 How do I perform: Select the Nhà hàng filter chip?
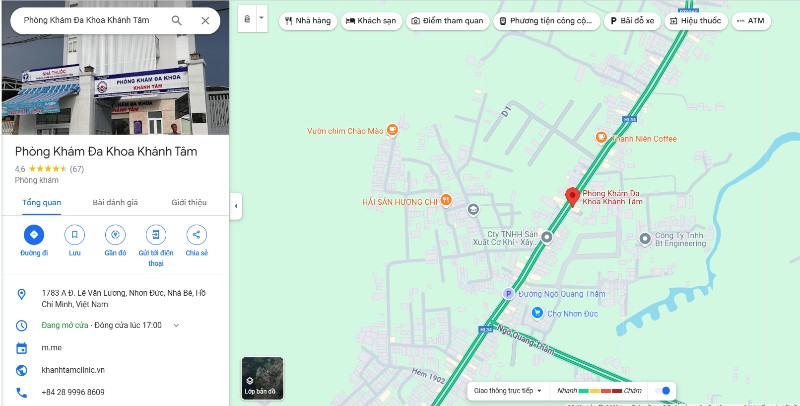tap(308, 21)
